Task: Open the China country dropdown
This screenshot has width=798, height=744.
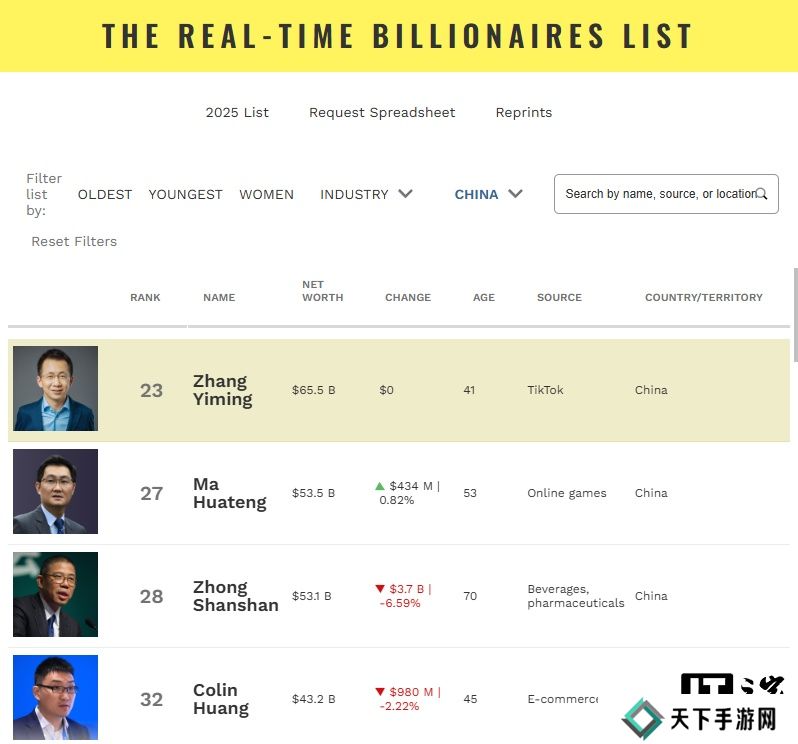Action: coord(488,194)
